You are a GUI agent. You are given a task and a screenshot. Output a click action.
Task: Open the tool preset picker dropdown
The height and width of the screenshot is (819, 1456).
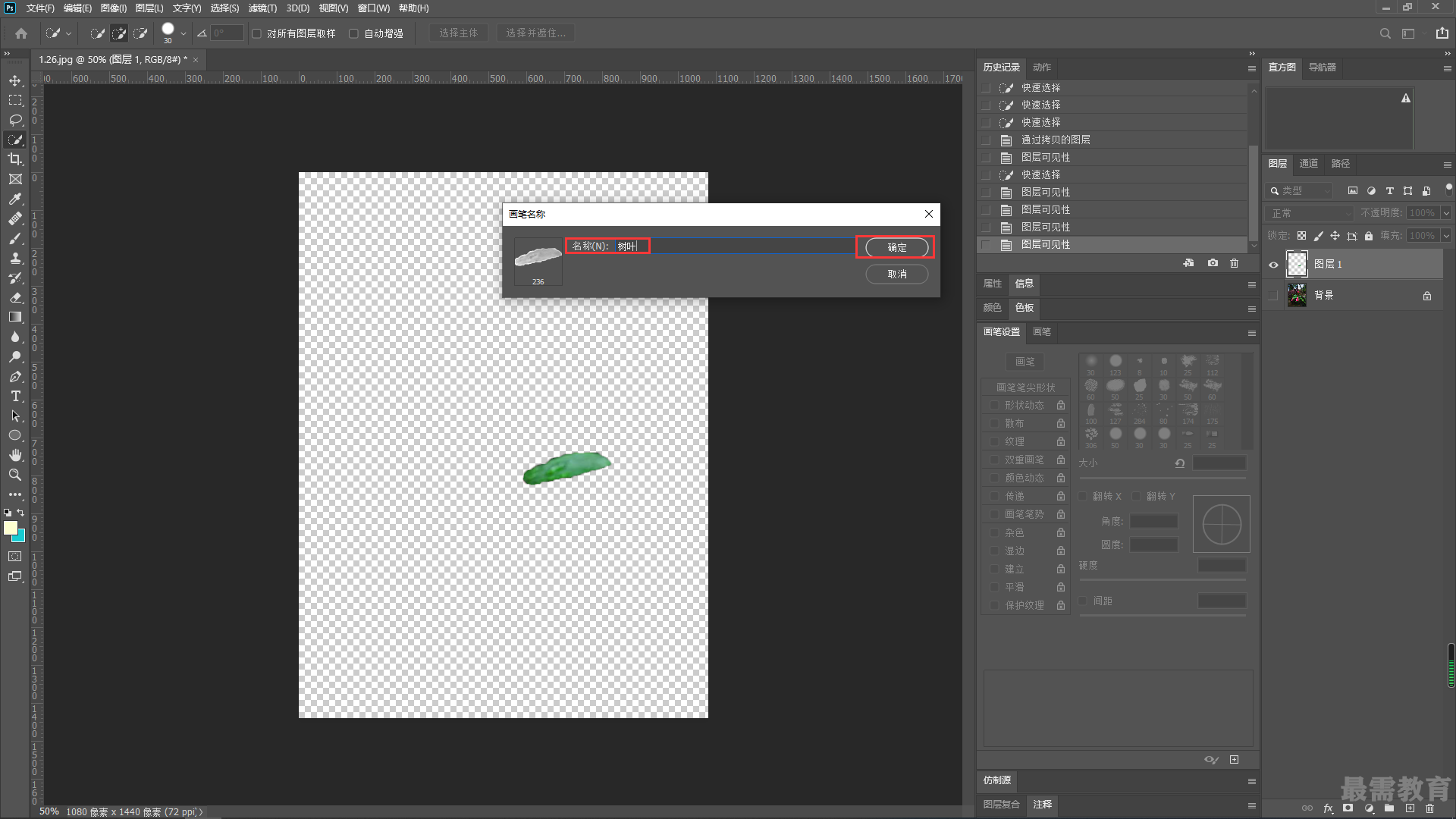point(68,33)
